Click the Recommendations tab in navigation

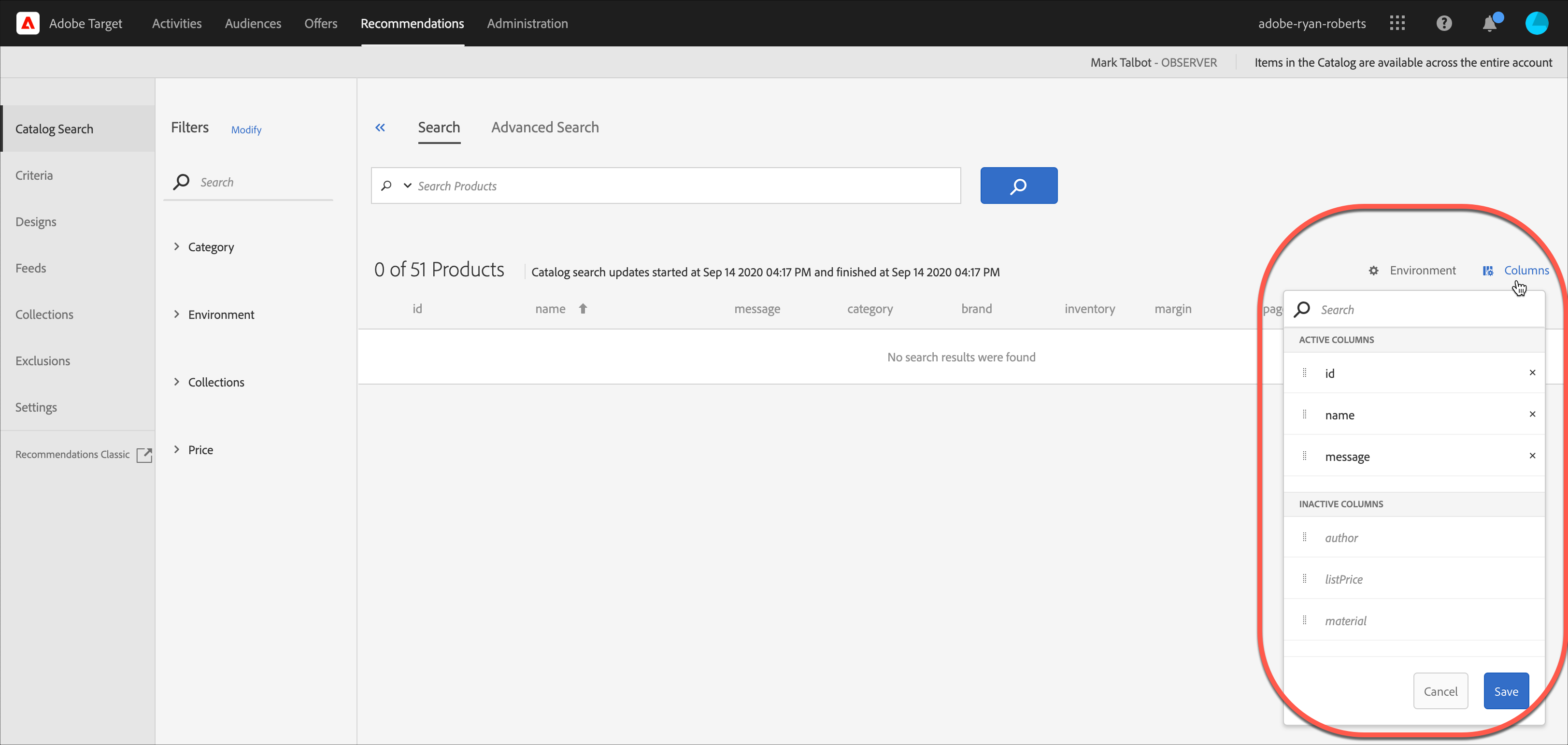pos(412,23)
